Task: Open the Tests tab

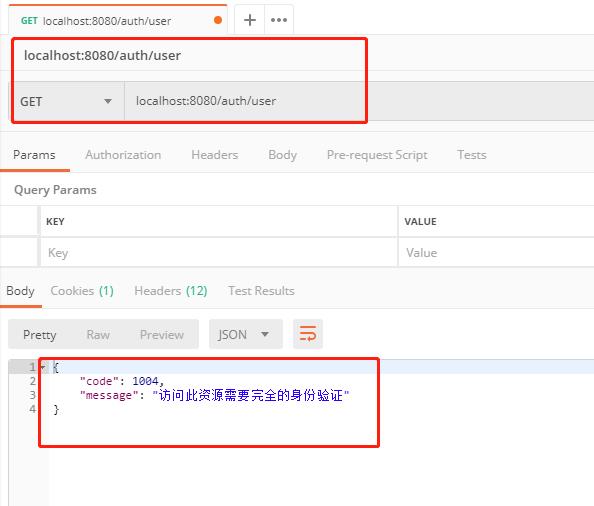Action: coord(472,155)
